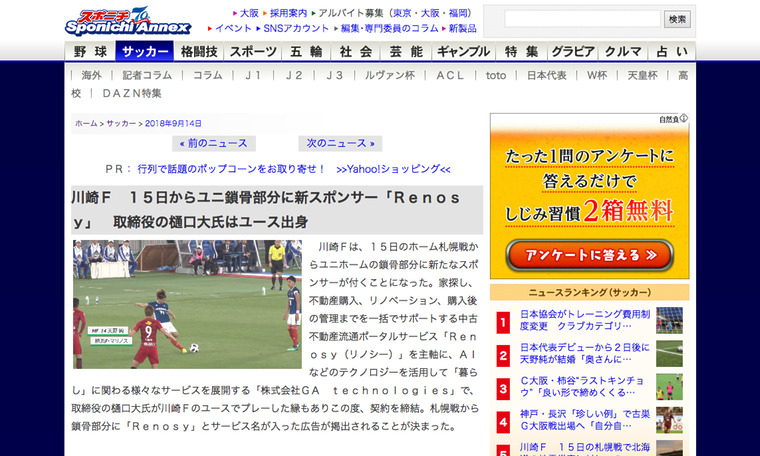The height and width of the screenshot is (456, 760).
Task: Click the rank 3 number badge
Action: pyautogui.click(x=503, y=388)
